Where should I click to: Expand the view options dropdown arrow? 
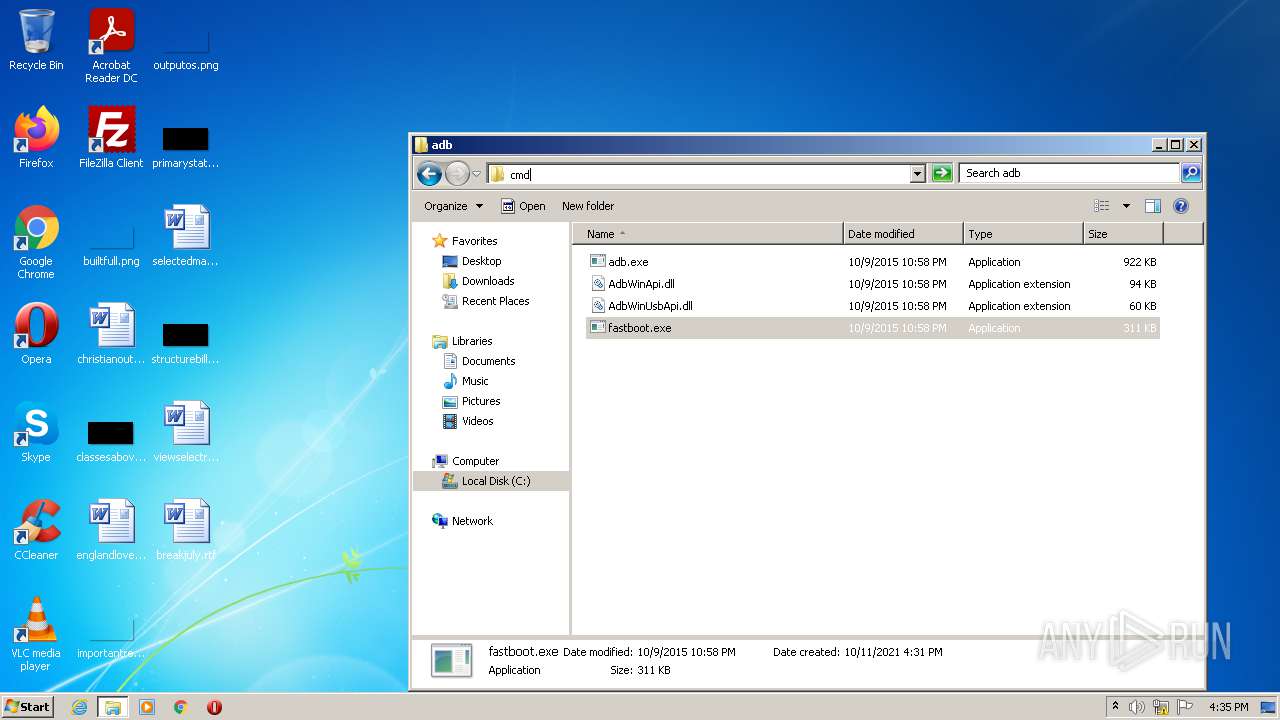coord(1126,206)
